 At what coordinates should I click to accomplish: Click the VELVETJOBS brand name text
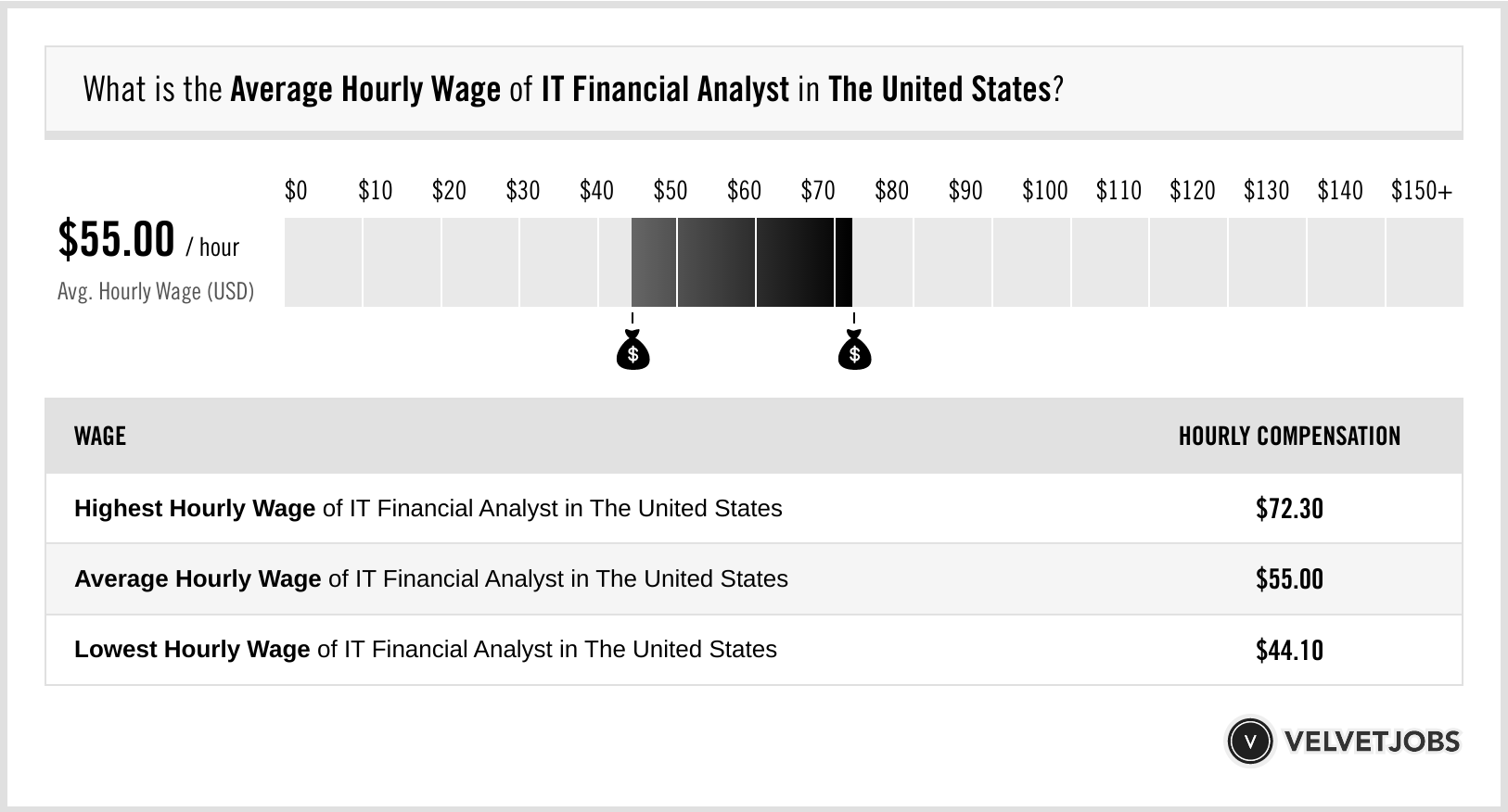tap(1372, 742)
